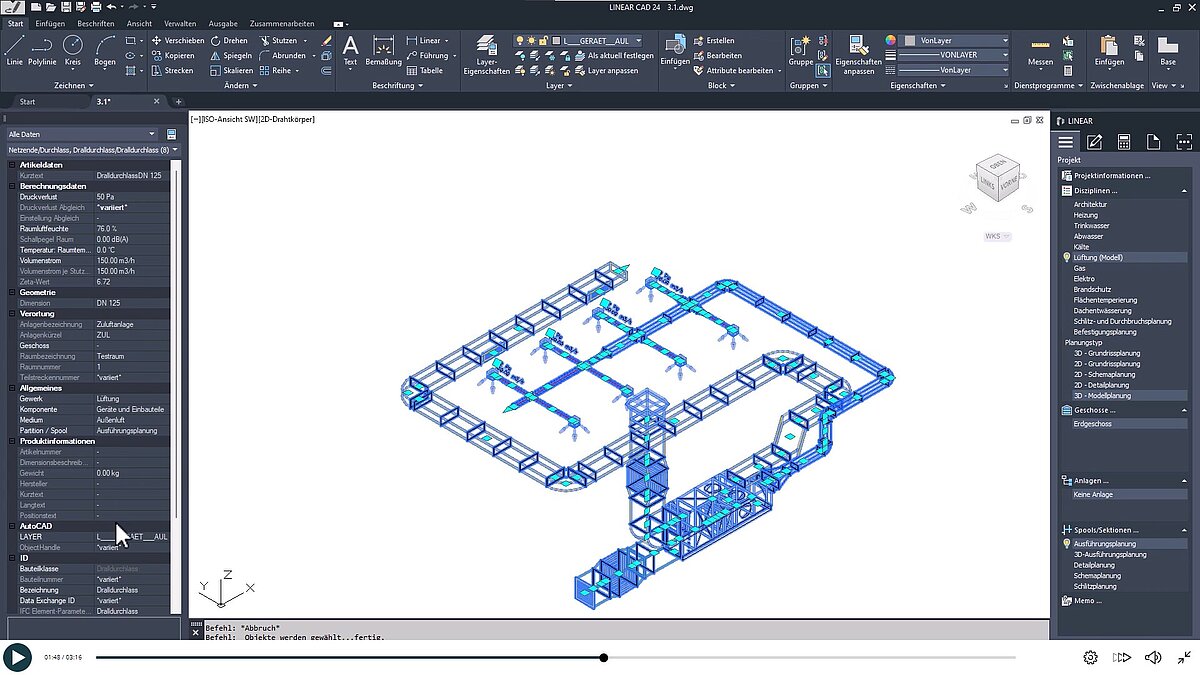Select the Linie drawing tool

[x=14, y=49]
